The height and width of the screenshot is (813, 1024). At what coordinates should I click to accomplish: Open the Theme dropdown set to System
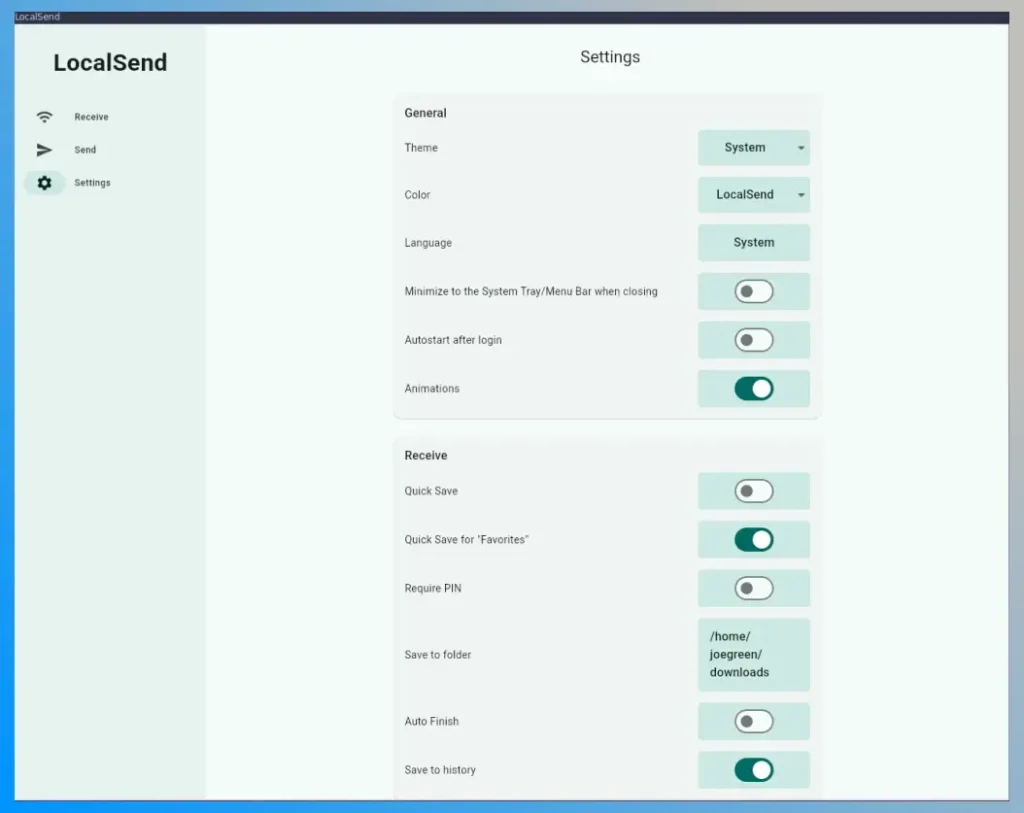click(745, 148)
